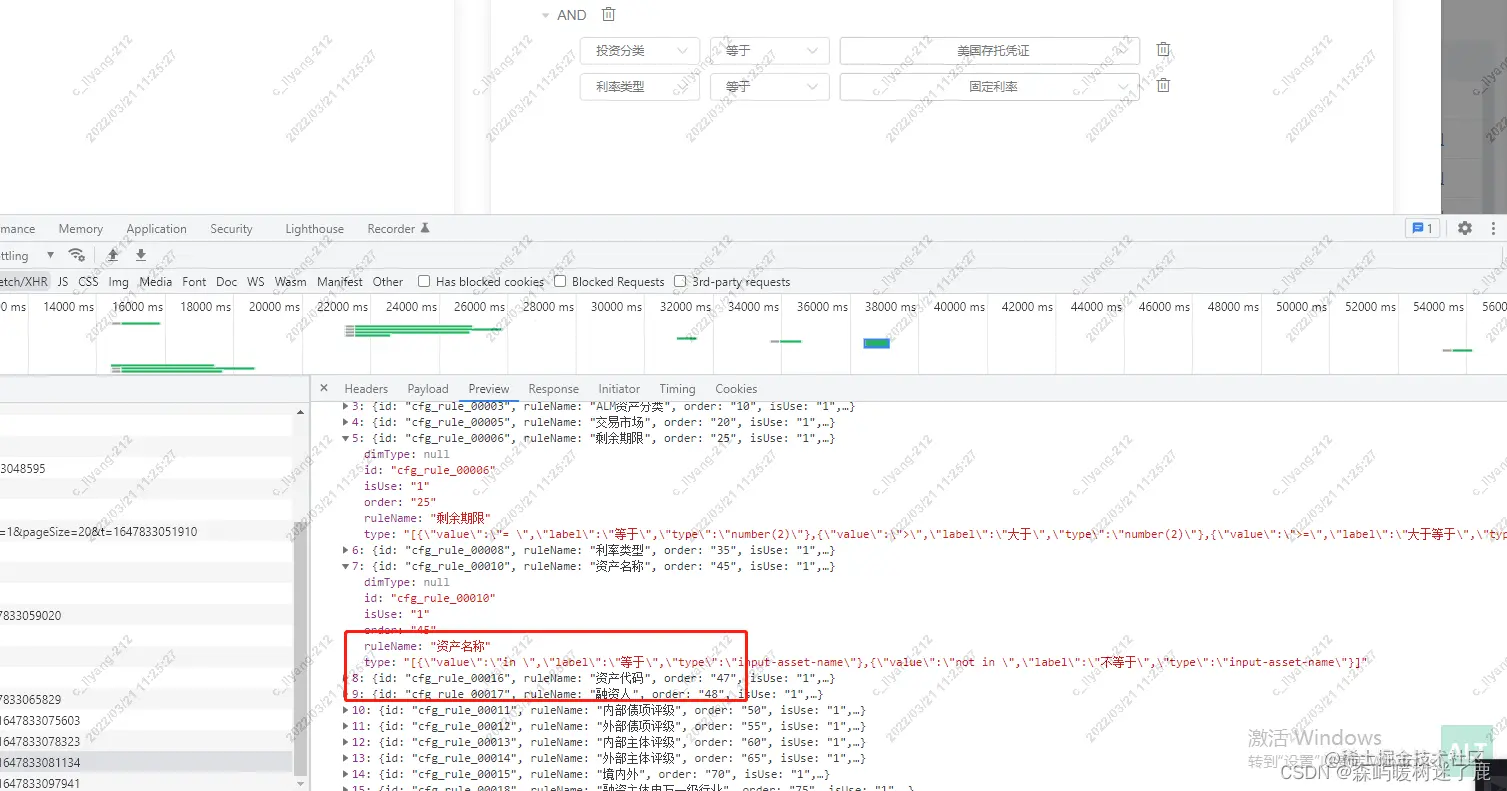Expand the cfg_rule_00014 外部主体评级 entry

coord(346,758)
